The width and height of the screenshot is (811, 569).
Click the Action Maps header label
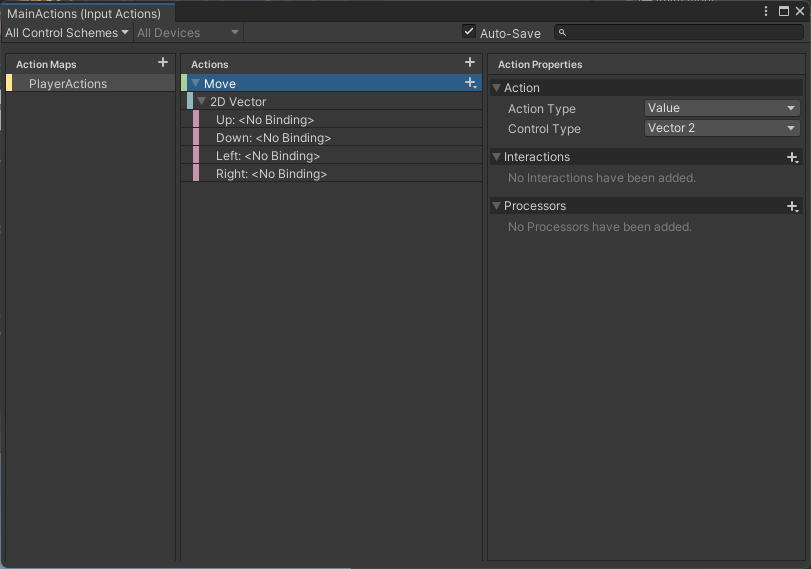click(x=46, y=65)
